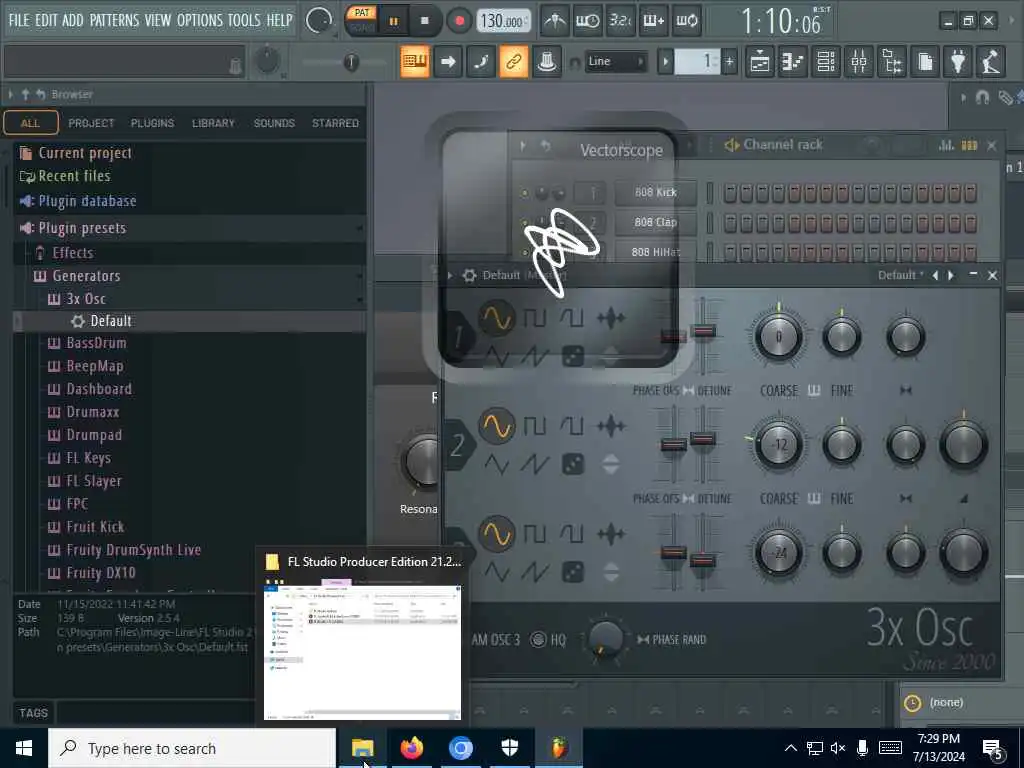Screen dimensions: 1024x768
Task: Open the Mixer view
Action: point(859,62)
